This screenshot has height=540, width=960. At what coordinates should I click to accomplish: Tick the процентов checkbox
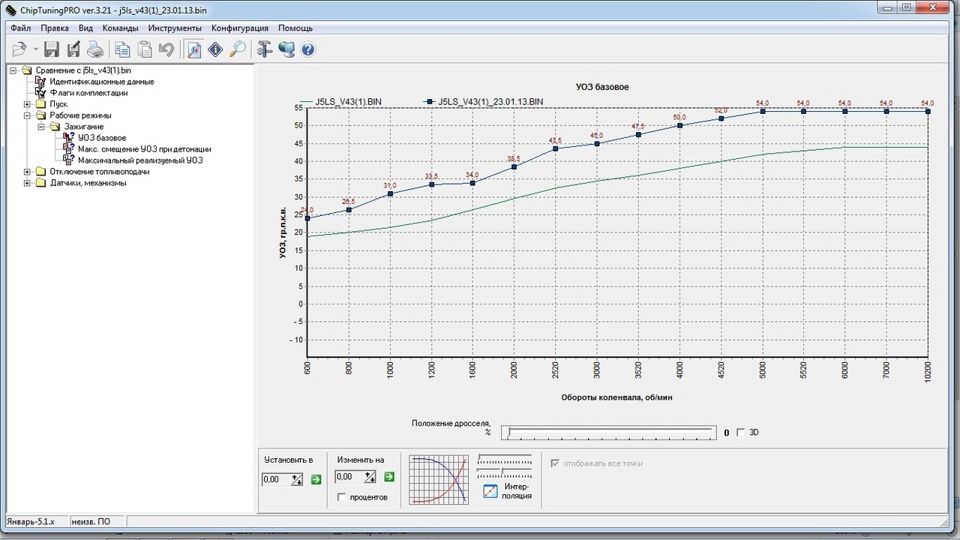click(343, 497)
